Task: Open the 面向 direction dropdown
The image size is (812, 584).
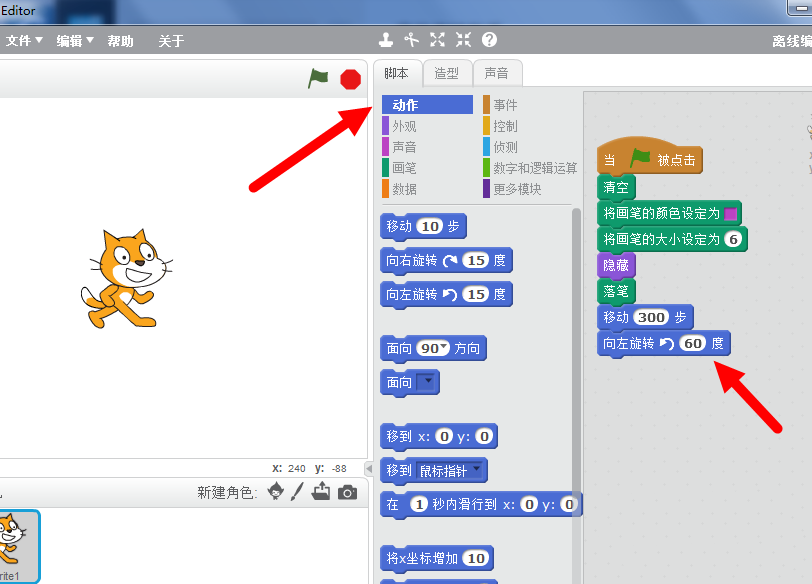Action: click(424, 382)
